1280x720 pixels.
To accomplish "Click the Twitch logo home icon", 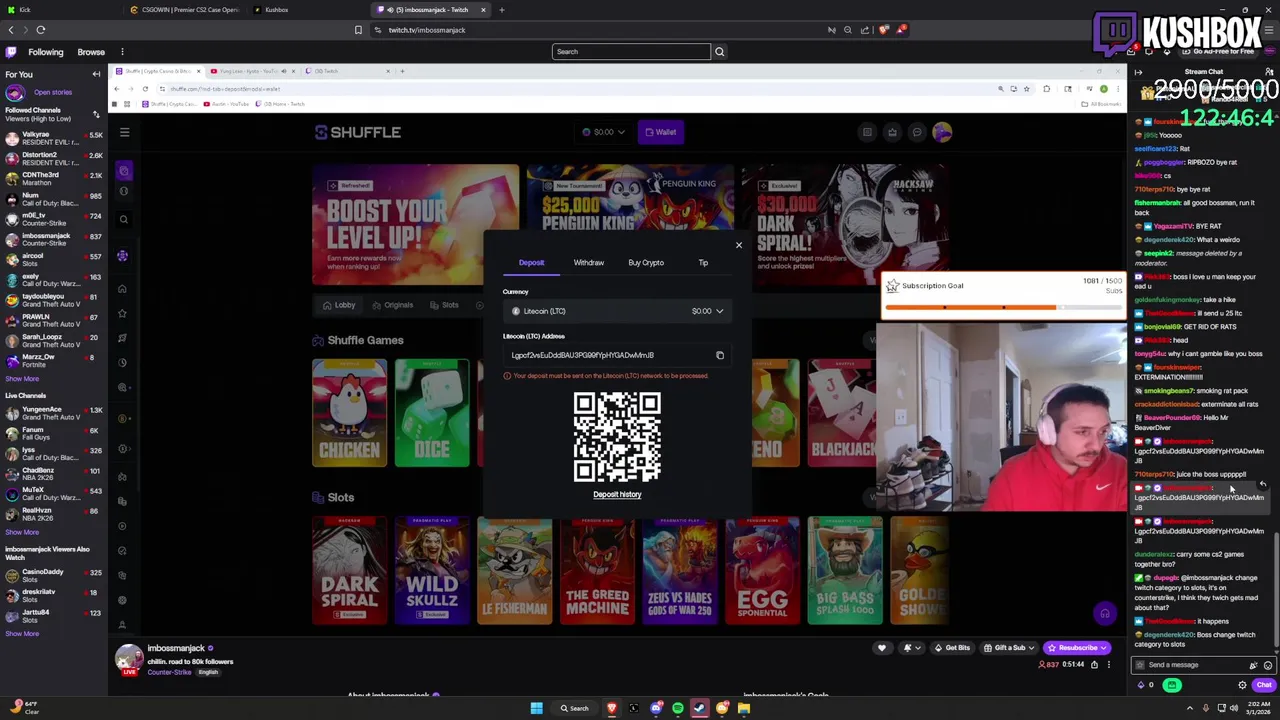I will pyautogui.click(x=12, y=52).
